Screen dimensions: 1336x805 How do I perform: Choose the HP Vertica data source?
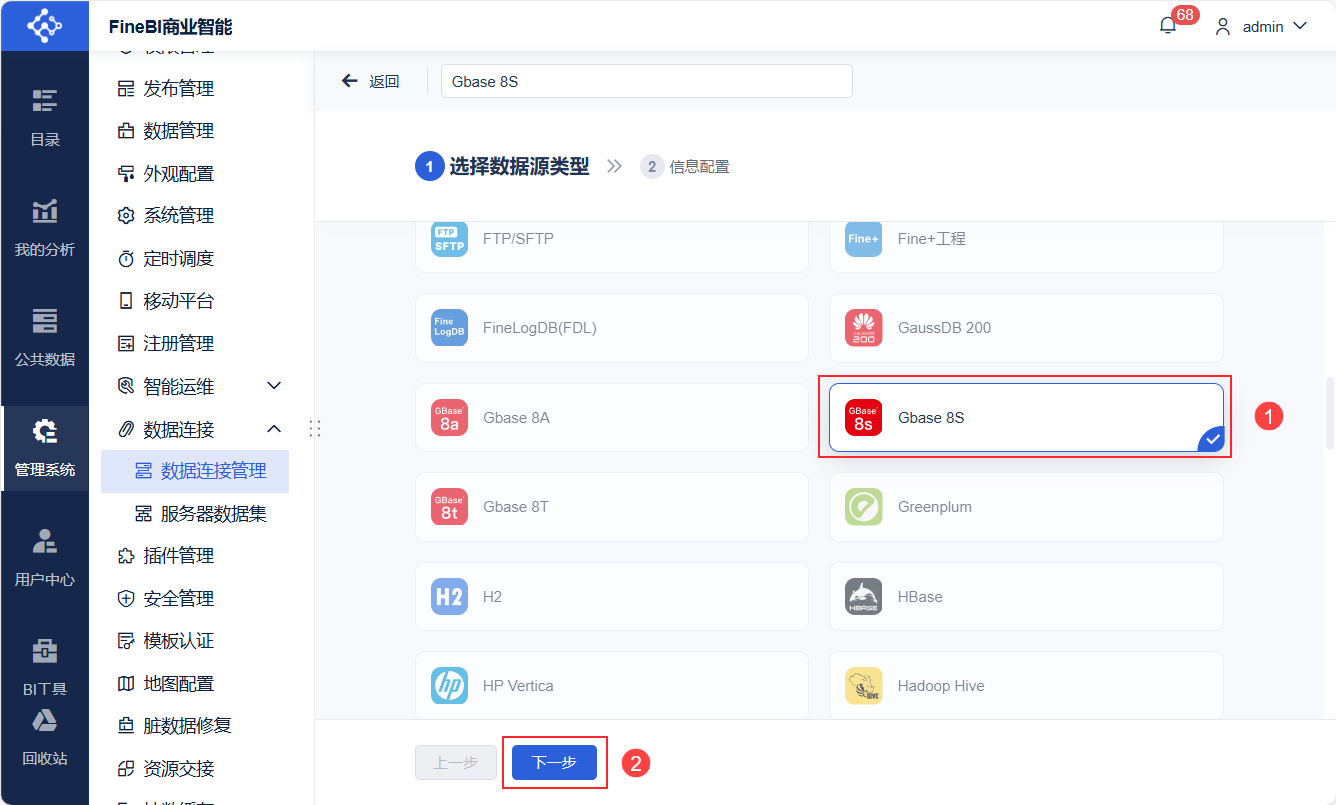click(611, 686)
